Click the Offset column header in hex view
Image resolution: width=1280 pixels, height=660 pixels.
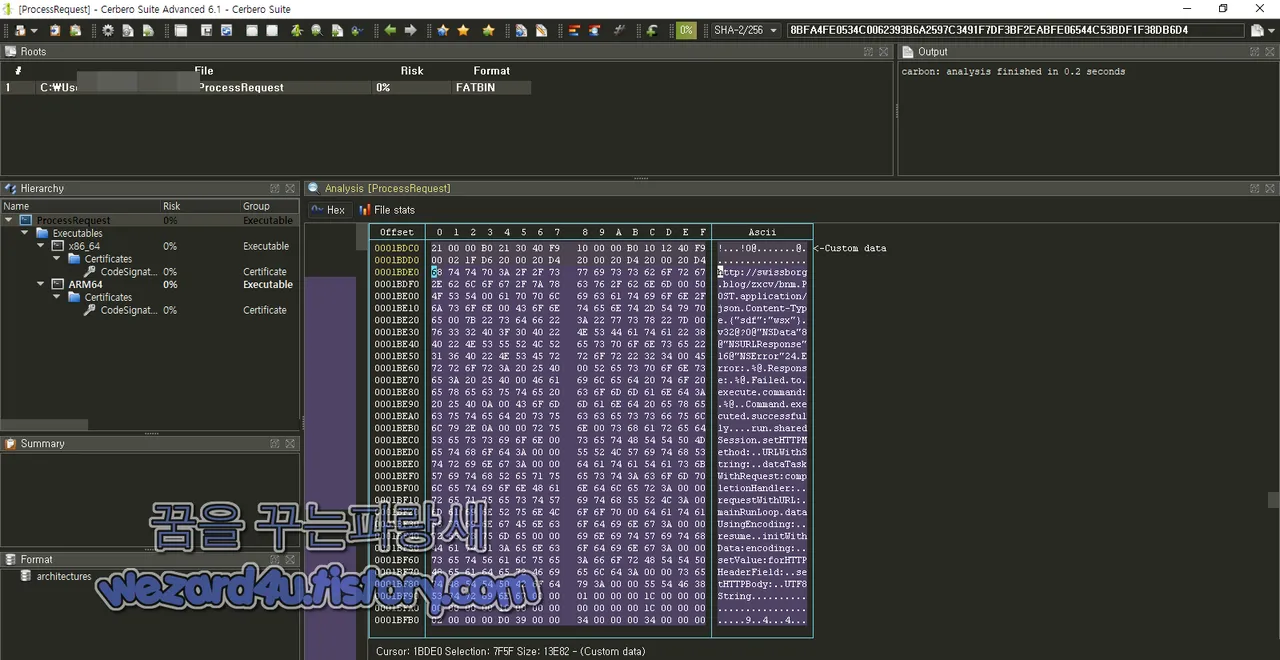click(397, 232)
